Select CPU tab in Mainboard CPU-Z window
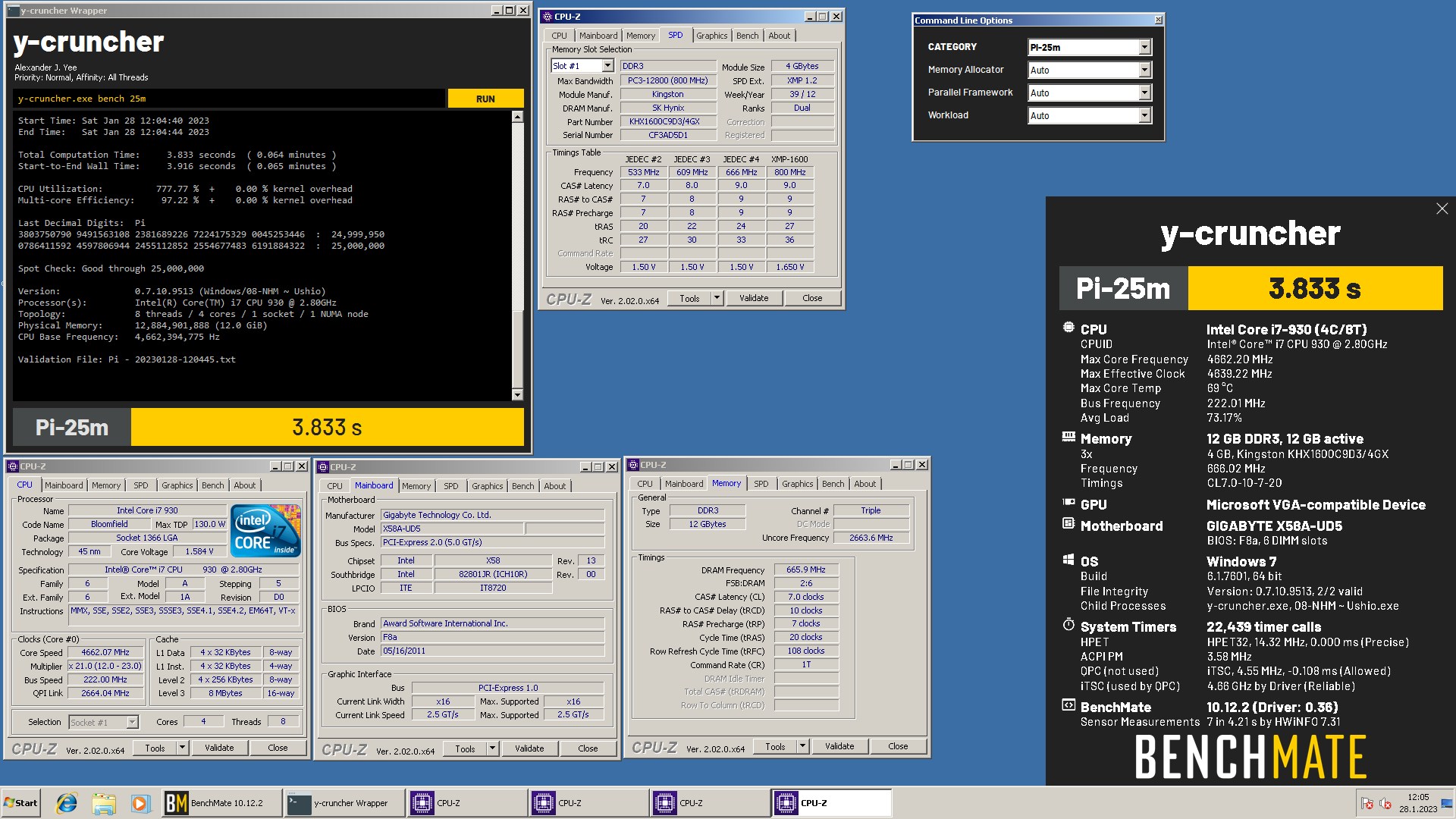Image resolution: width=1456 pixels, height=819 pixels. [334, 486]
